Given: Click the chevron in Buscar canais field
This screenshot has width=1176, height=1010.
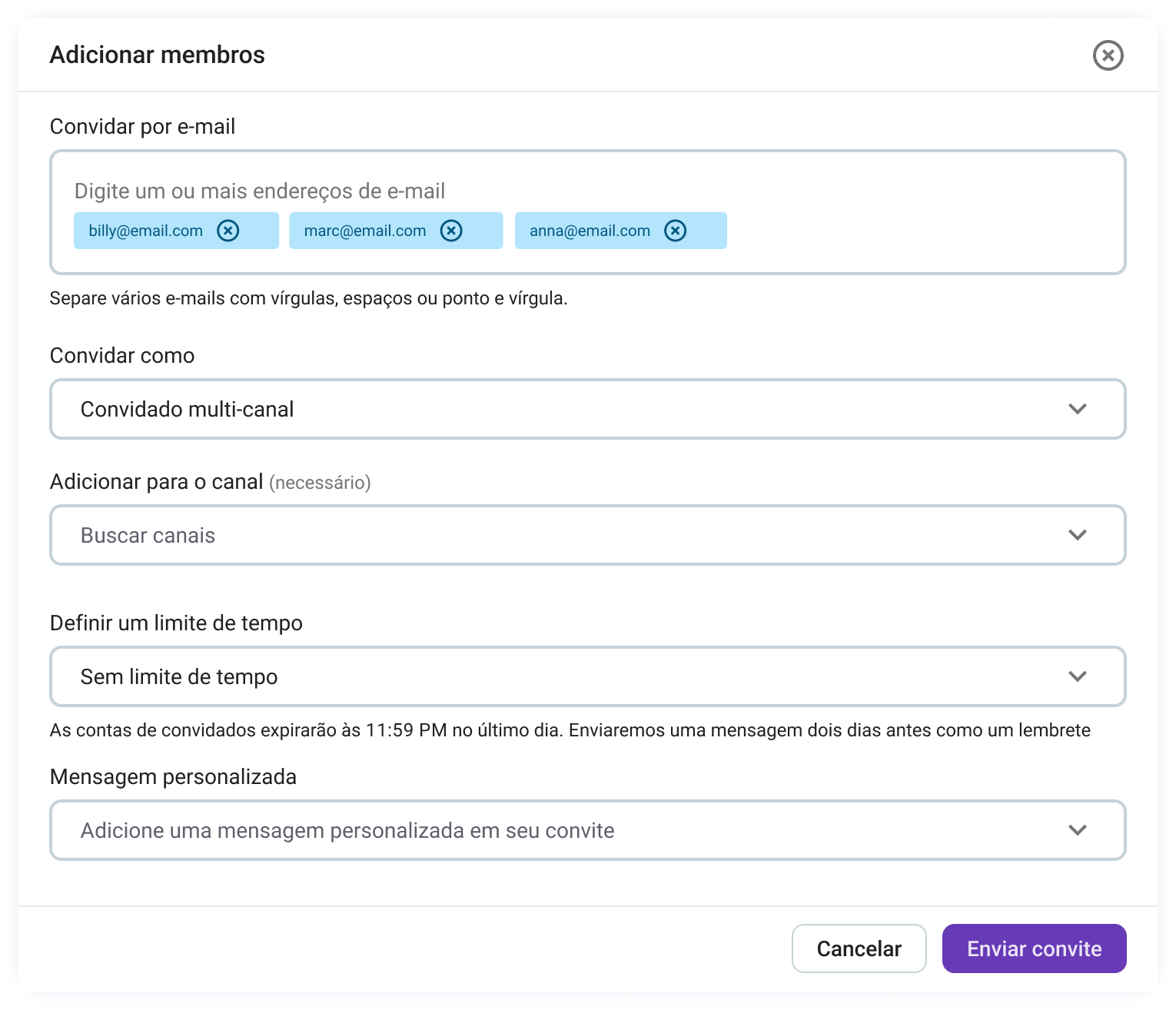Looking at the screenshot, I should tap(1078, 535).
